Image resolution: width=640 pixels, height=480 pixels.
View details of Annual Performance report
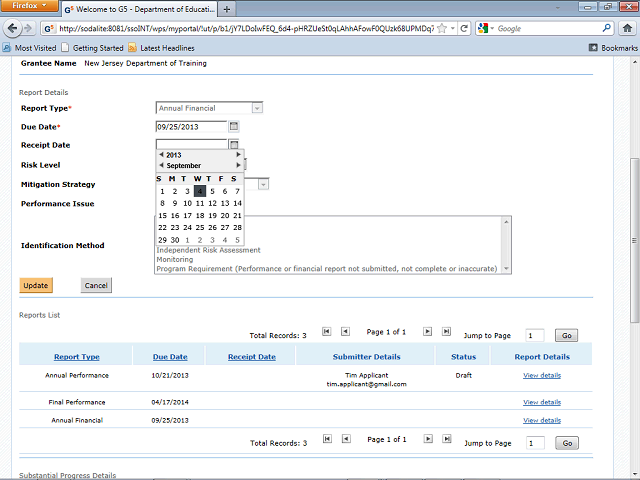pyautogui.click(x=541, y=376)
